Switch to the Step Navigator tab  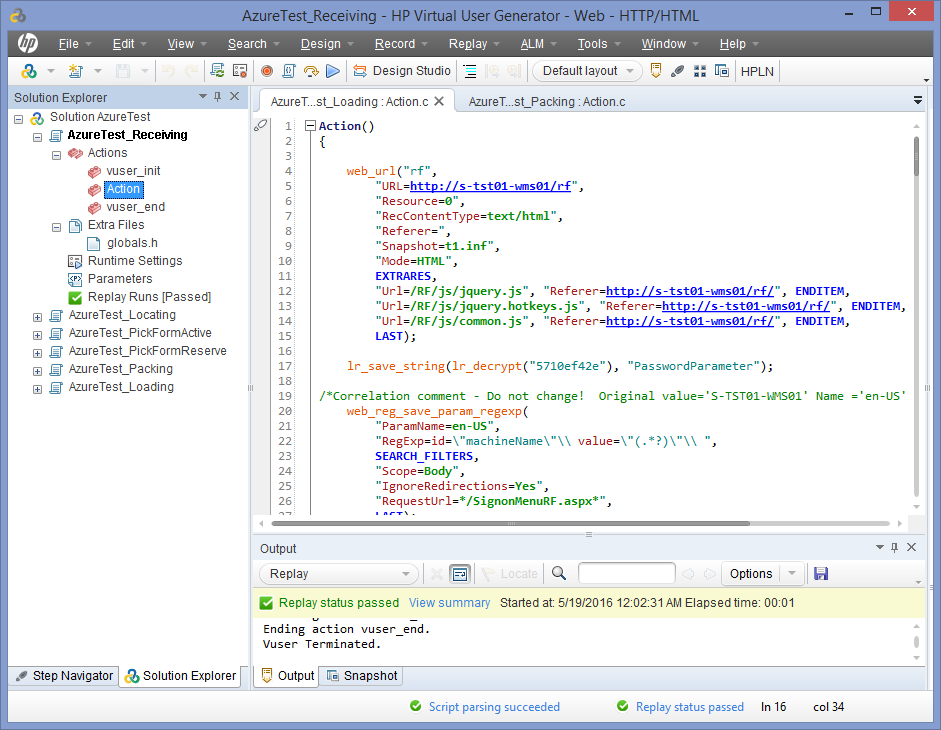pos(64,676)
